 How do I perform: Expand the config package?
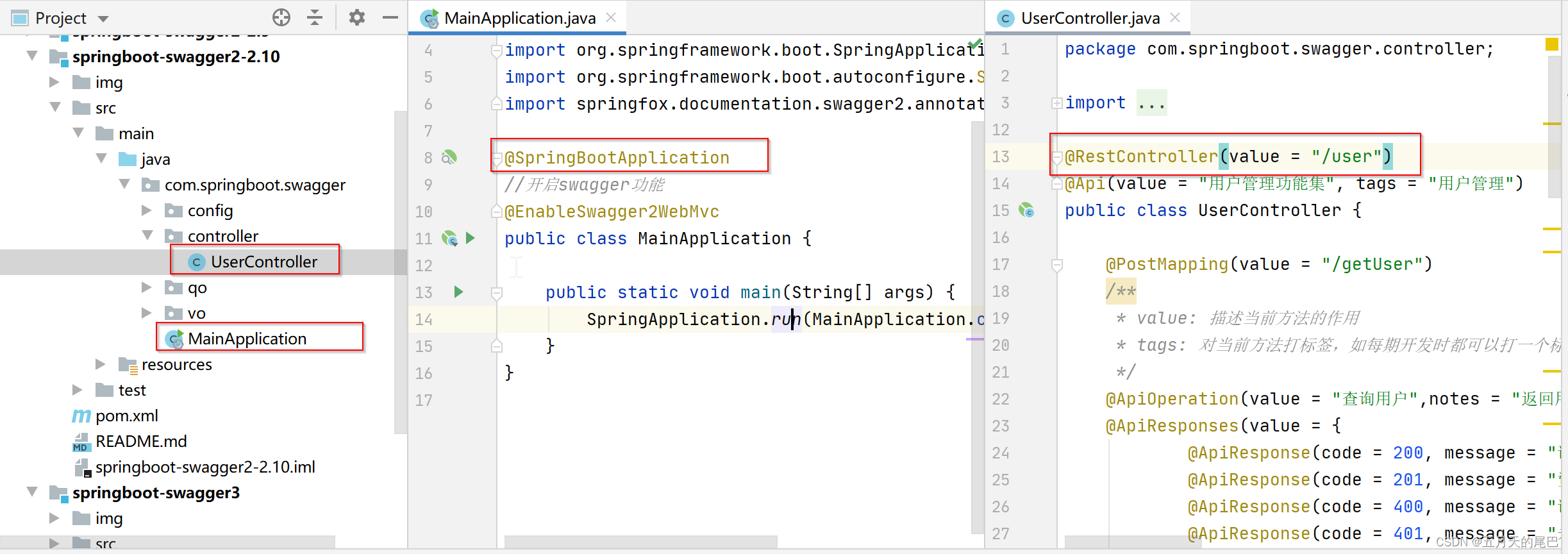(x=147, y=210)
